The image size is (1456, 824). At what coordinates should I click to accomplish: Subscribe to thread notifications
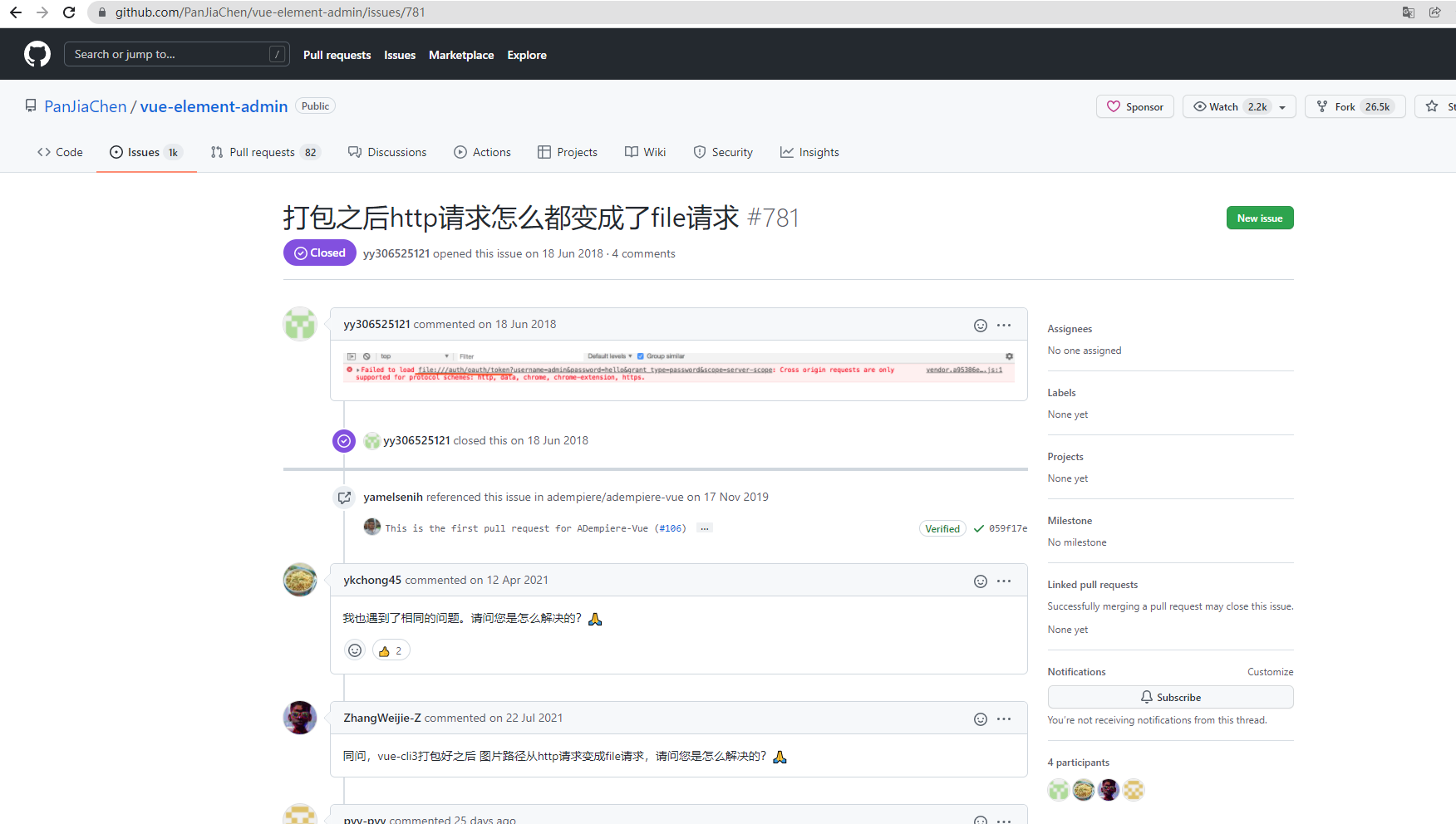1170,697
